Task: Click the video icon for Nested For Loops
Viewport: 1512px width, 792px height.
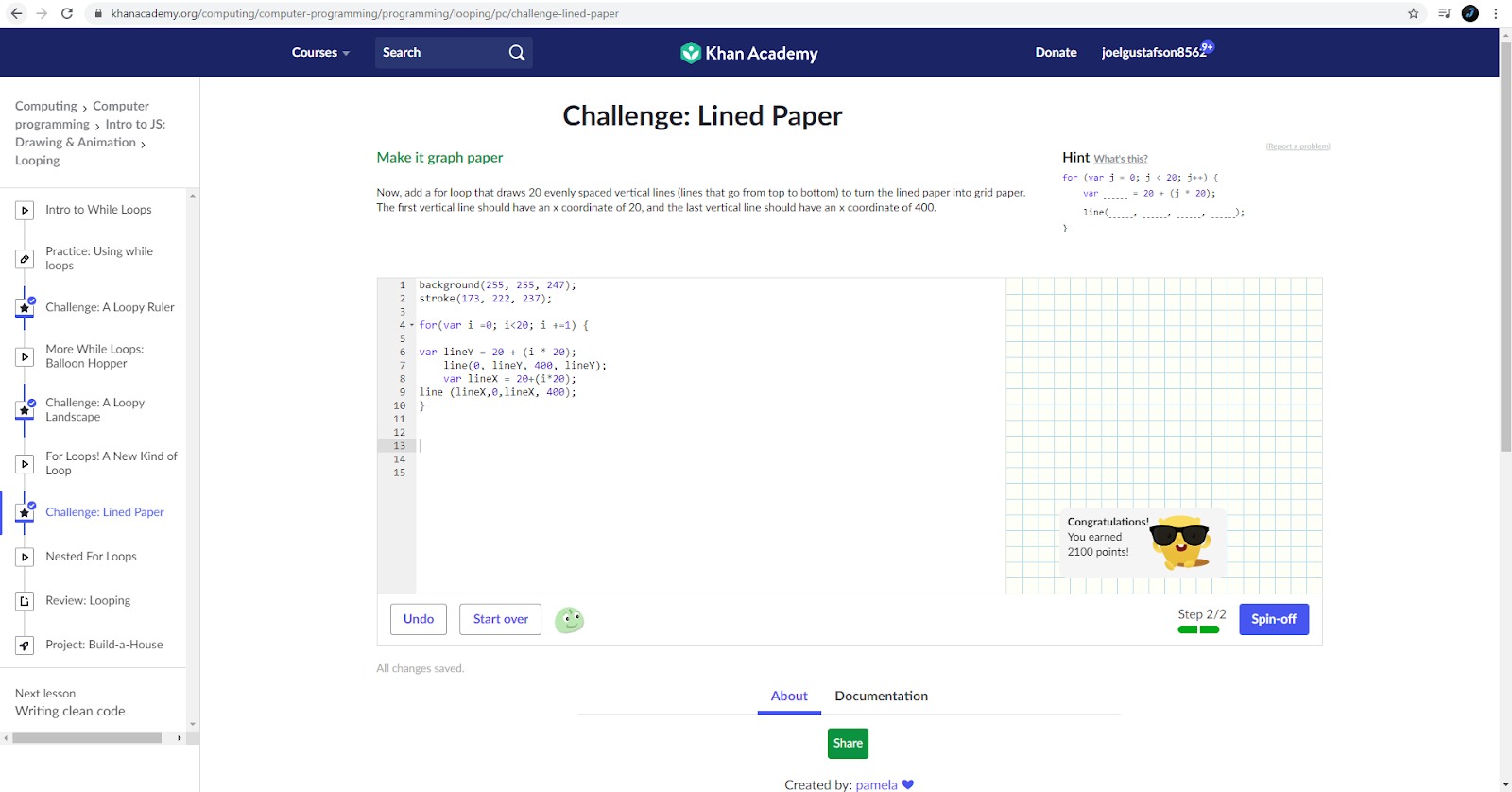Action: pos(25,557)
